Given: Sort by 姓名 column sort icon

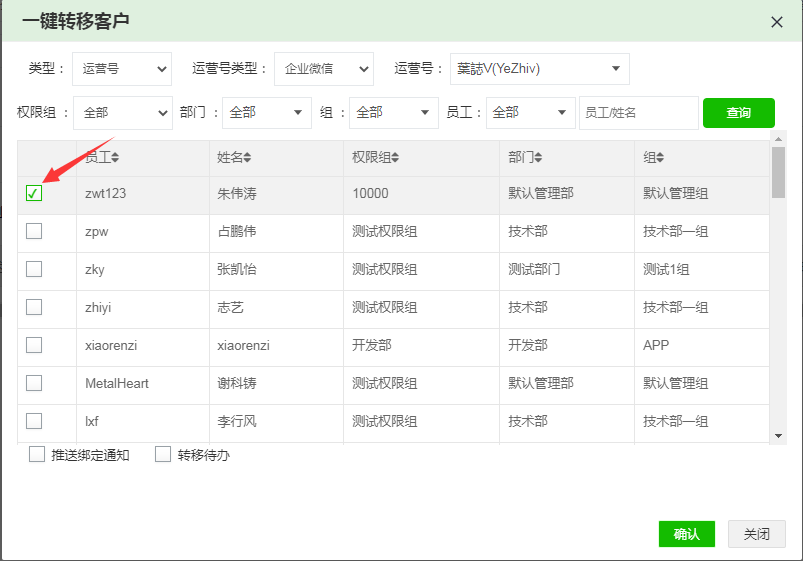Looking at the screenshot, I should click(x=247, y=158).
